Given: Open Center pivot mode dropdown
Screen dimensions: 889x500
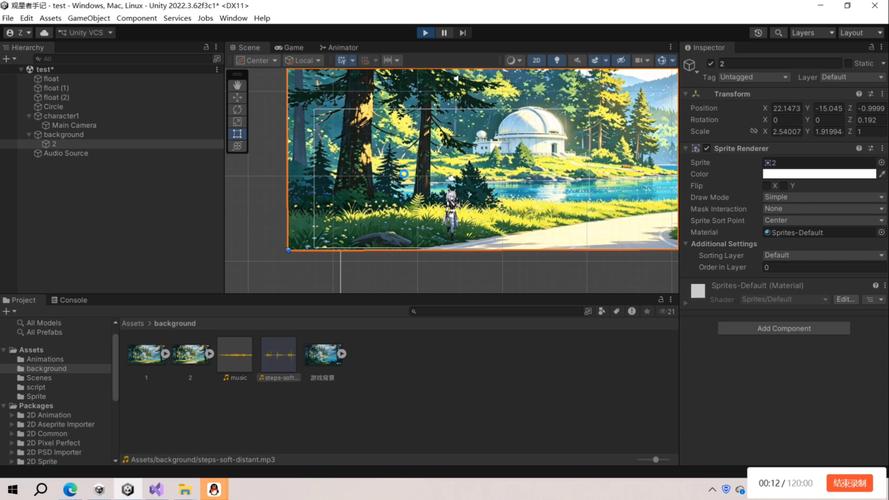Looking at the screenshot, I should pyautogui.click(x=257, y=60).
